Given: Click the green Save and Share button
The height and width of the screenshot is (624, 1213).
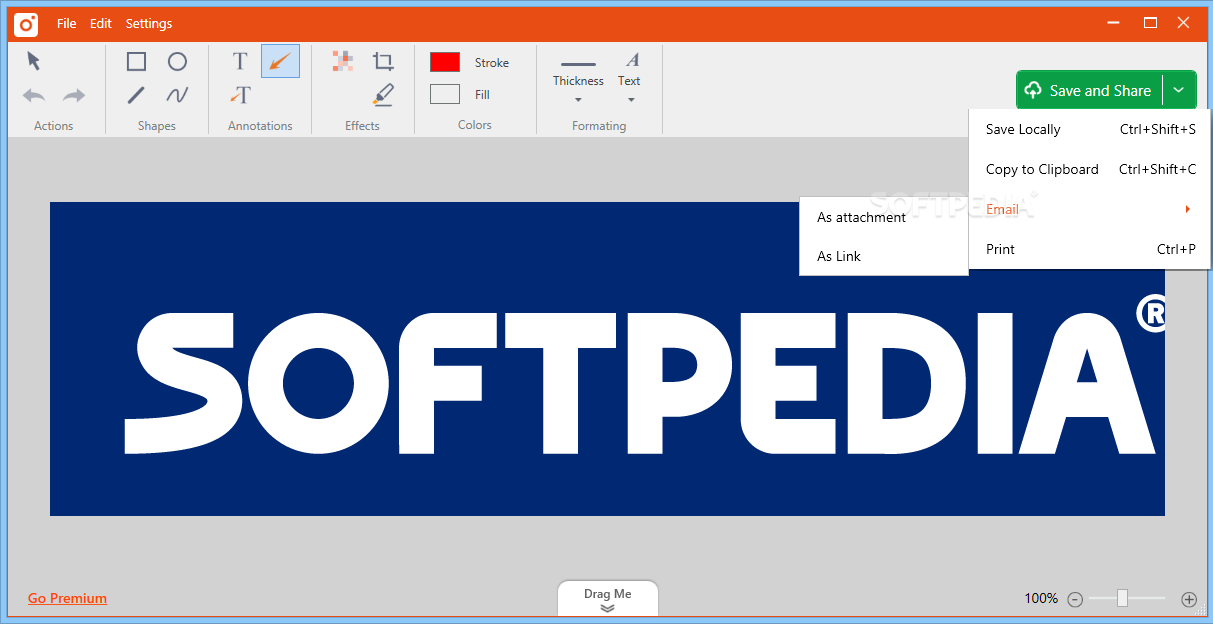Looking at the screenshot, I should [x=1089, y=90].
